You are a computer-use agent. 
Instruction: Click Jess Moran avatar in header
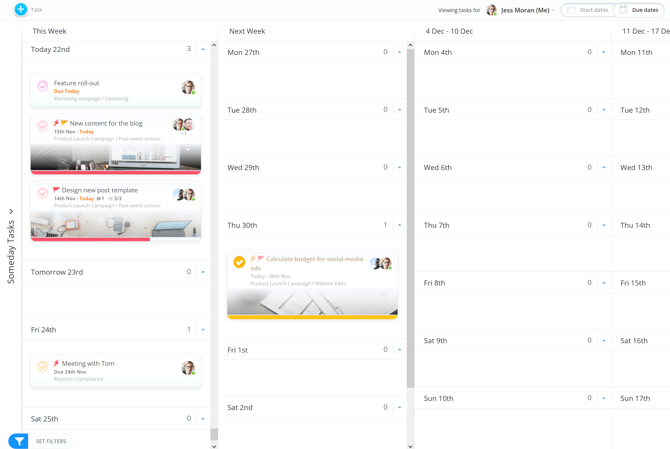coord(491,10)
